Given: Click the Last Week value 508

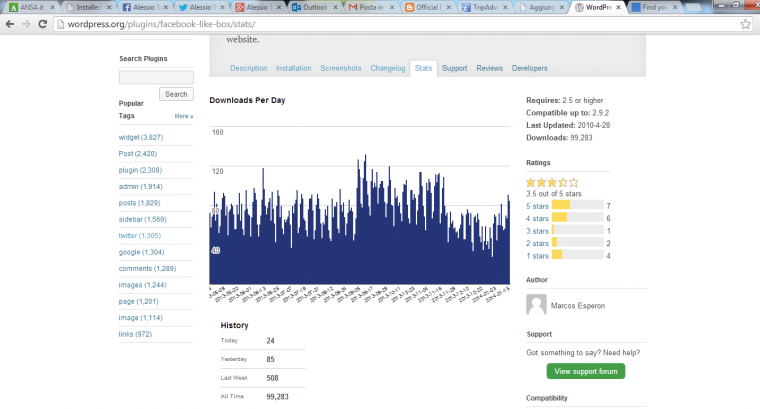Looking at the screenshot, I should click(272, 378).
